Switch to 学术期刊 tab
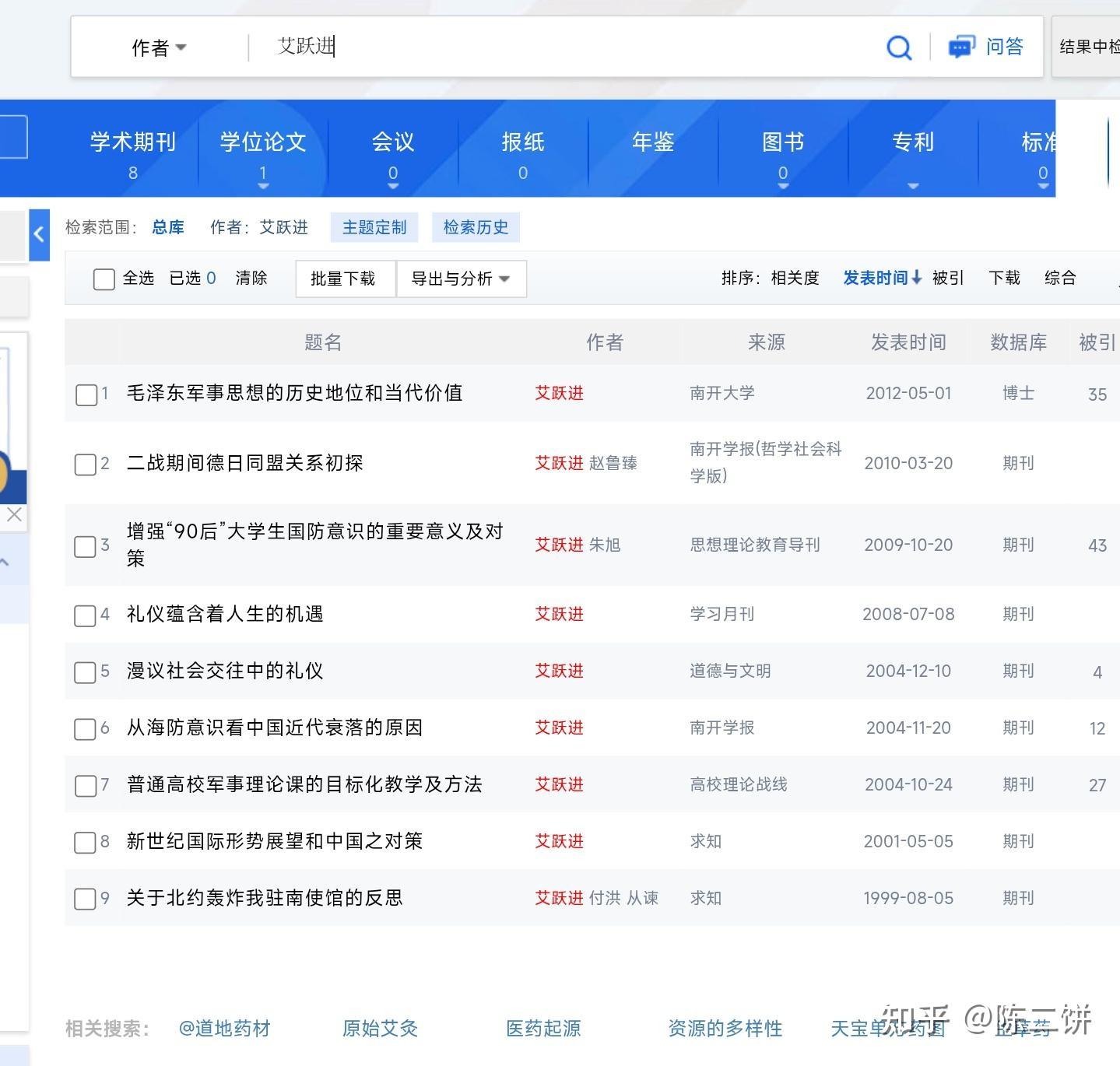 (x=133, y=142)
